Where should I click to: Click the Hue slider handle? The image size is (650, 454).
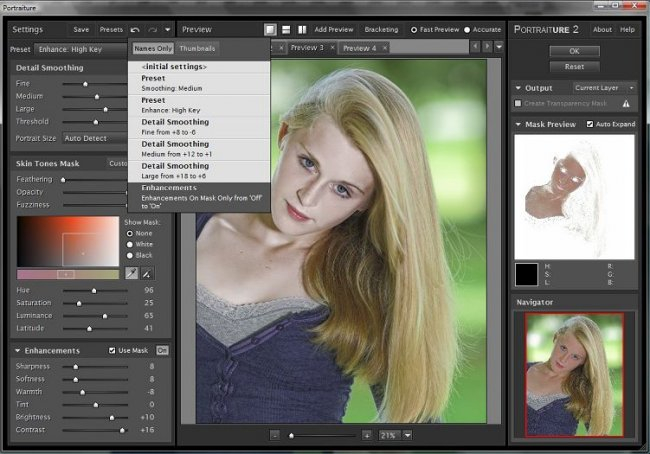pyautogui.click(x=94, y=290)
